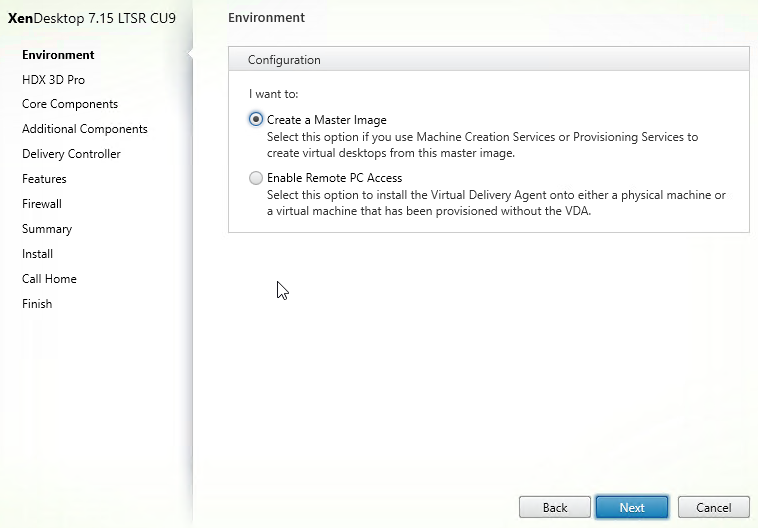Jump to the Additional Components step
Image resolution: width=758 pixels, height=528 pixels.
[85, 129]
